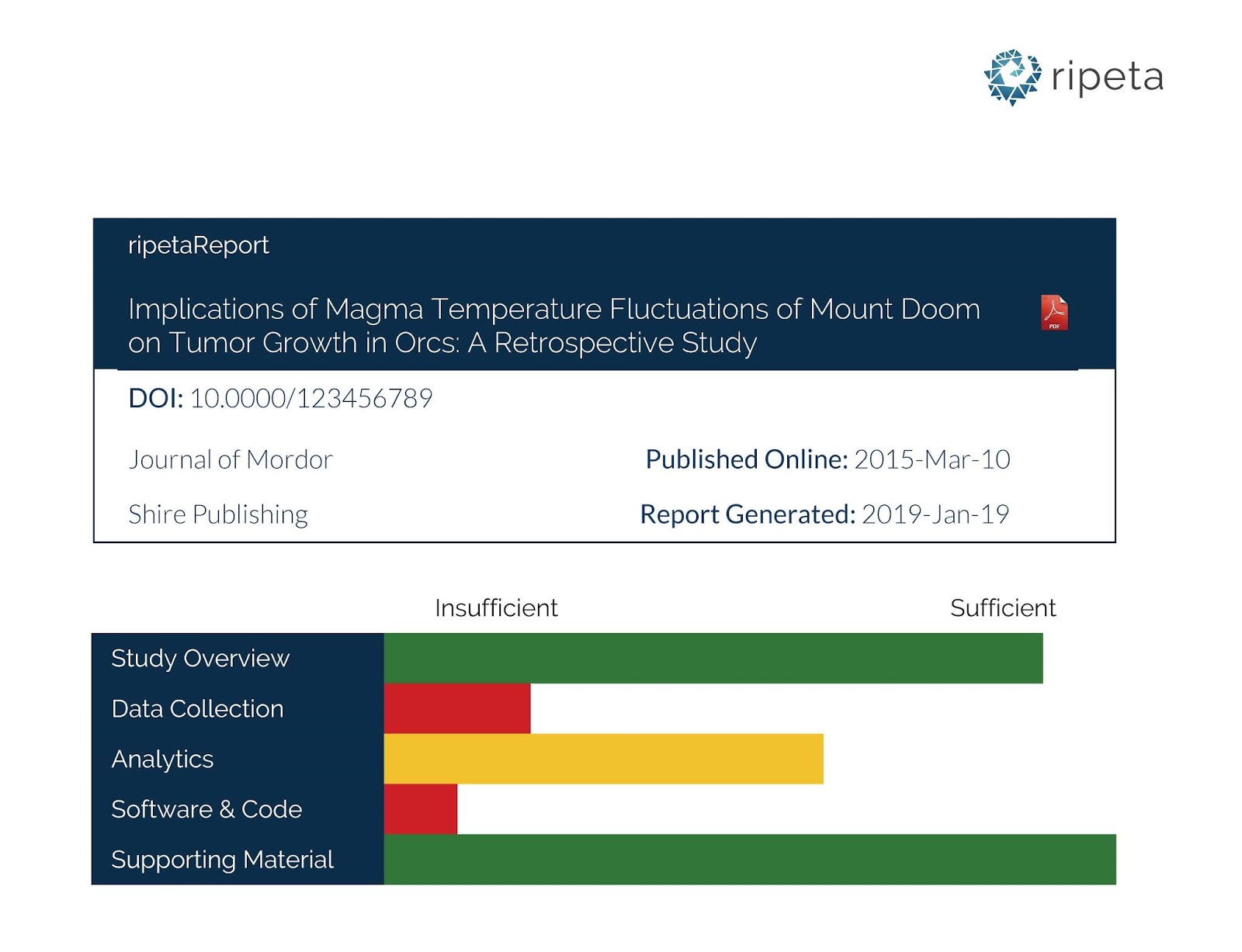Click the yellow Analytics bar
1242x952 pixels.
click(x=604, y=759)
